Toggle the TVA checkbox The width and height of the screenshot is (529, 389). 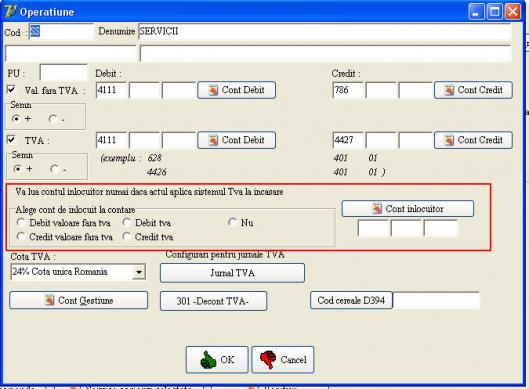11,139
